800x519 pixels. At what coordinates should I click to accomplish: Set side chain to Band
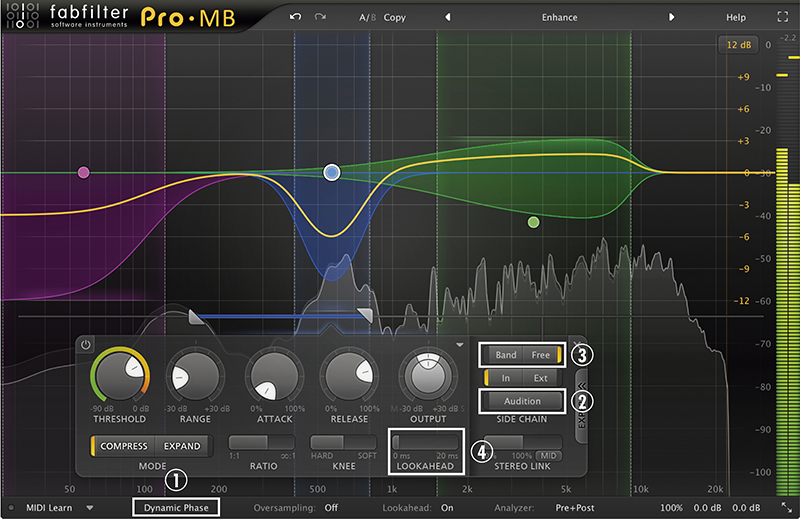(x=506, y=355)
